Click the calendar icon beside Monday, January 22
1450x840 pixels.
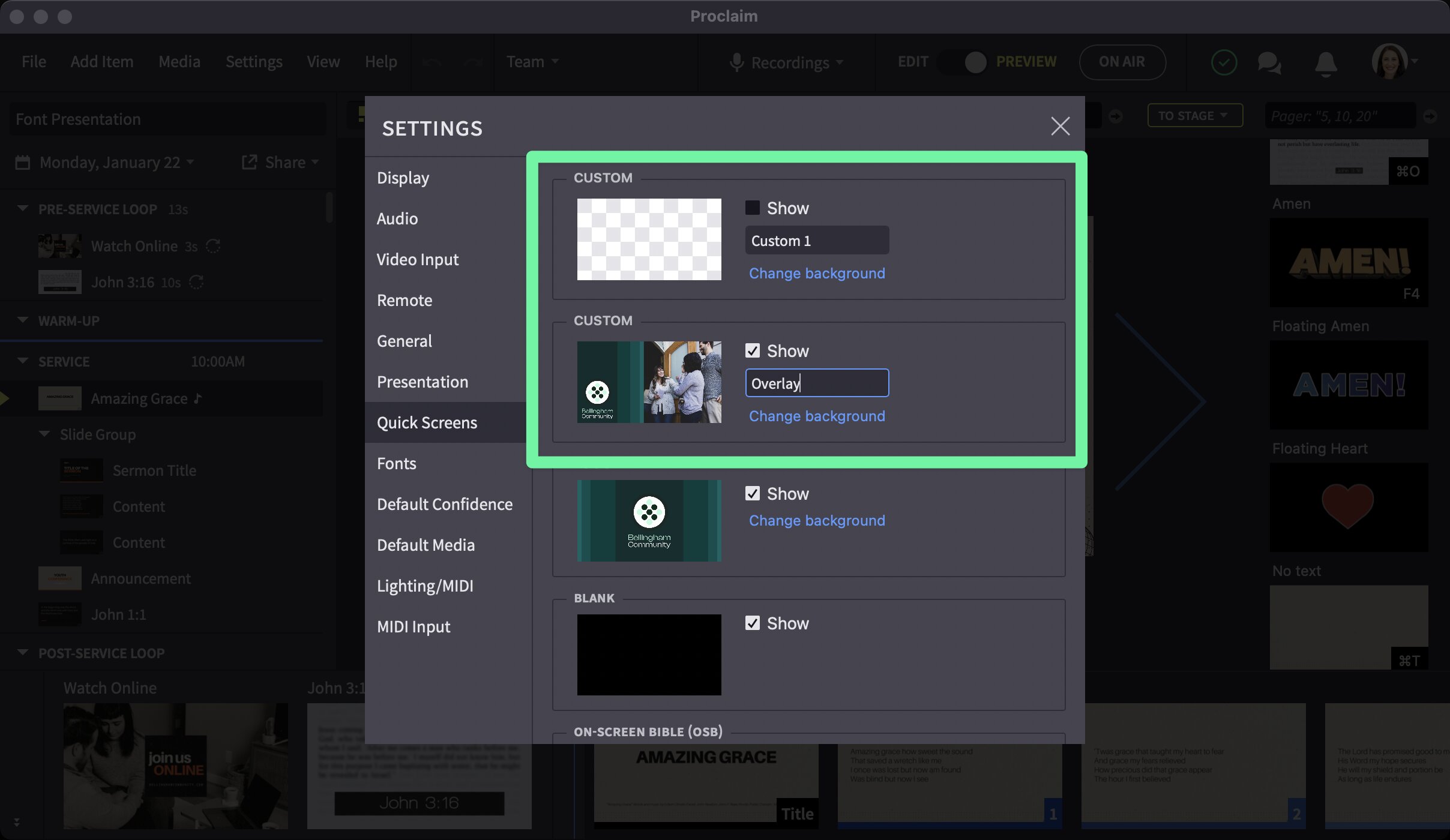click(x=23, y=162)
